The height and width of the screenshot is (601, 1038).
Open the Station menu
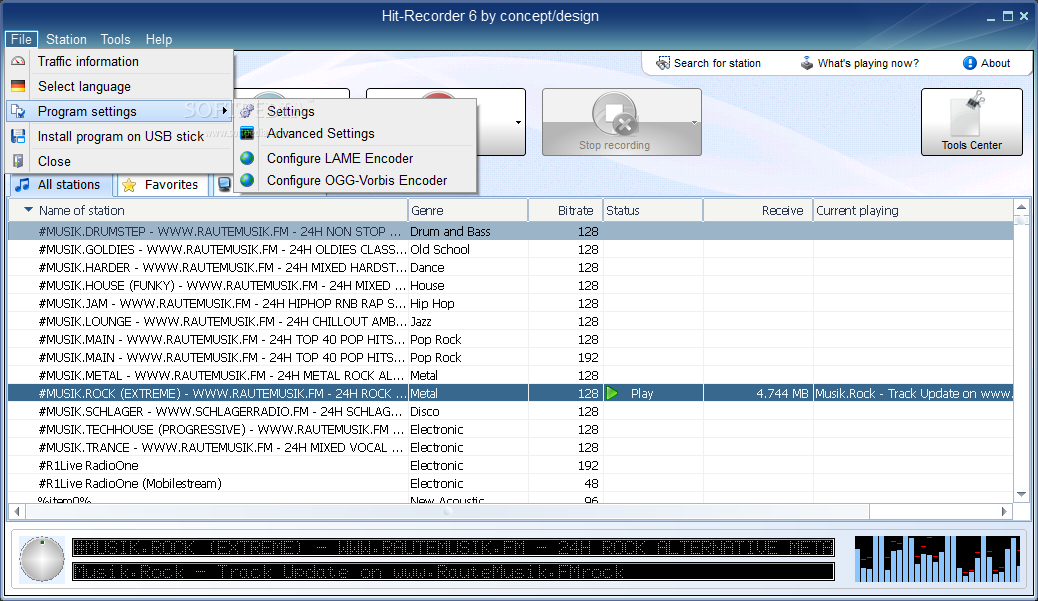[x=66, y=39]
